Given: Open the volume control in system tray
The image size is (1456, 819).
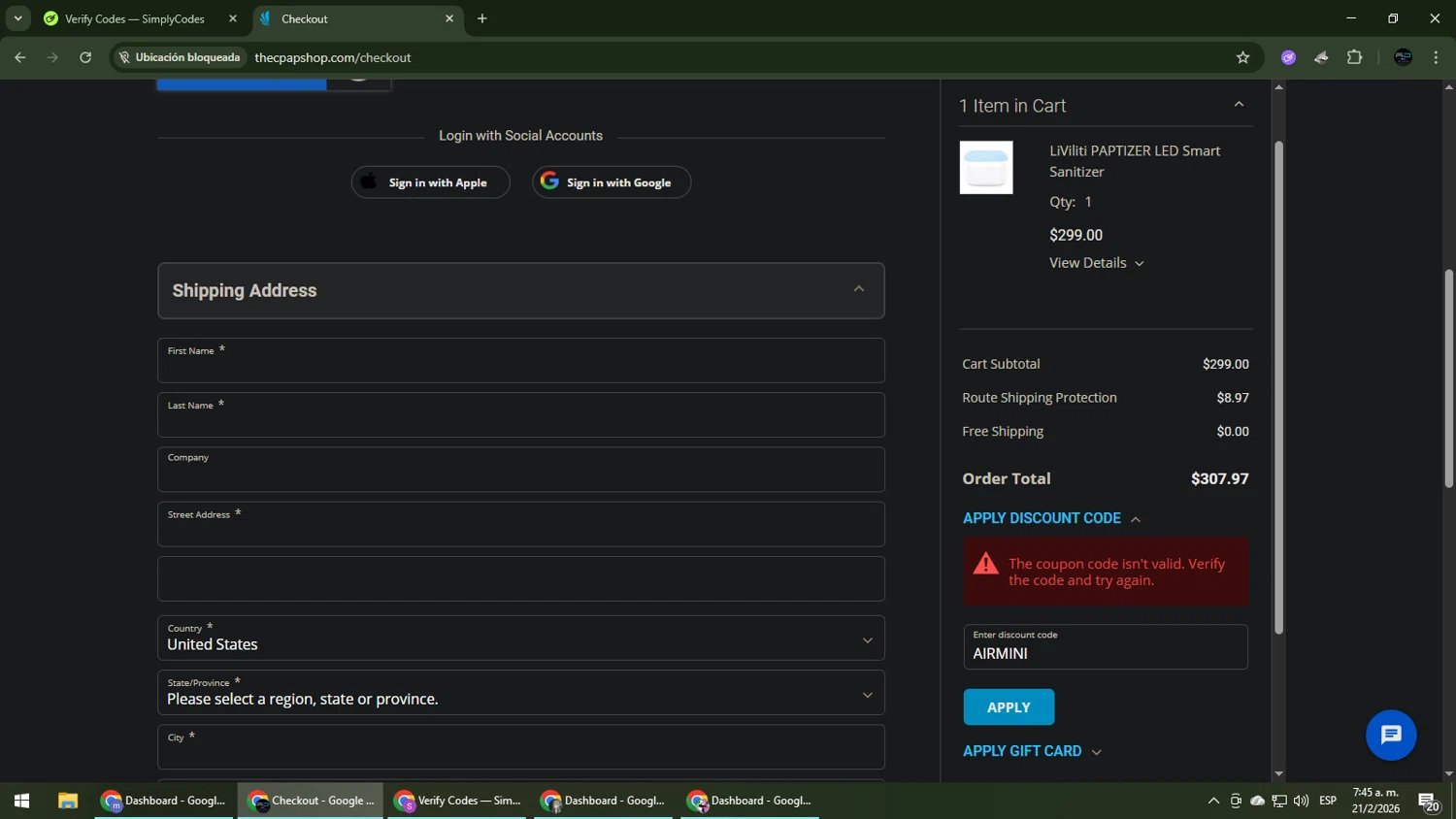Looking at the screenshot, I should coord(1302,801).
